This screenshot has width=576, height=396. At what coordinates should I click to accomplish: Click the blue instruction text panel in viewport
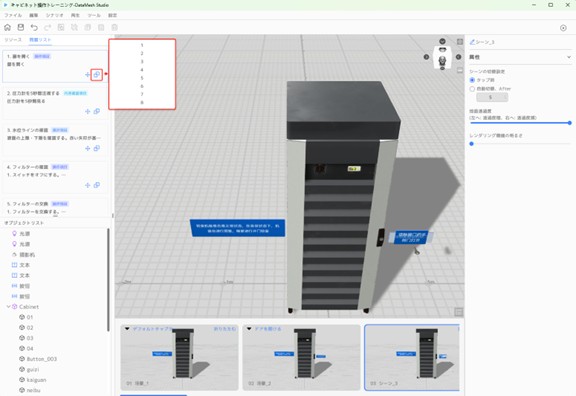click(237, 228)
